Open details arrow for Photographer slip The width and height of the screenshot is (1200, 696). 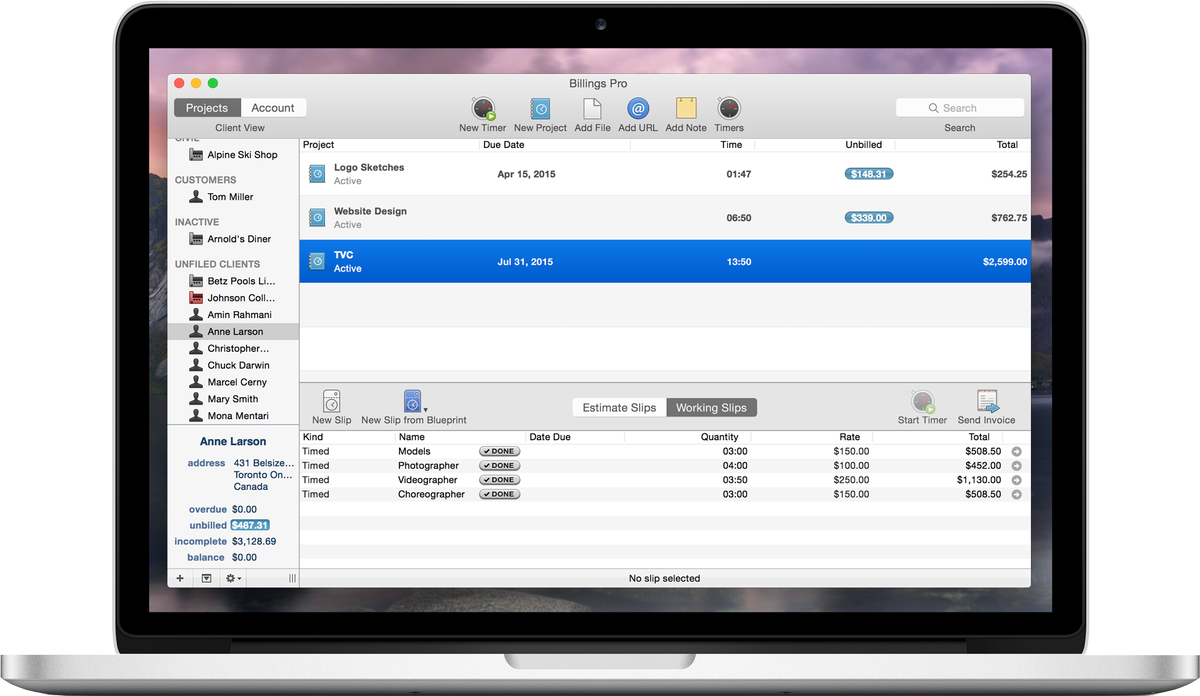click(1017, 466)
